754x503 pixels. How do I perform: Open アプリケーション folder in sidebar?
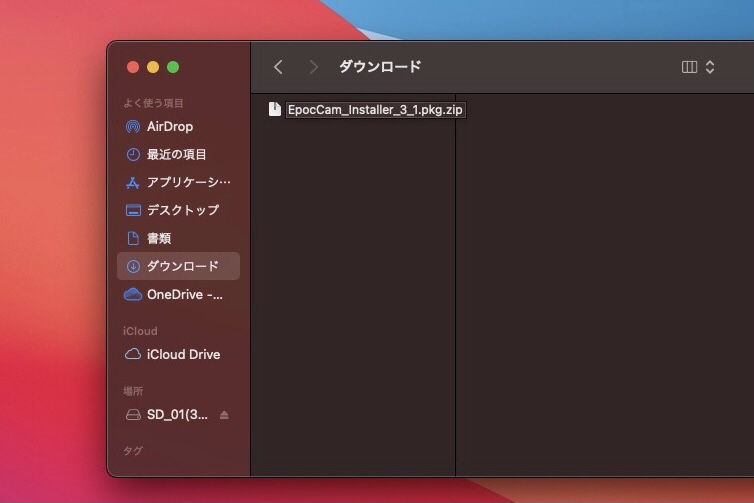coord(178,182)
